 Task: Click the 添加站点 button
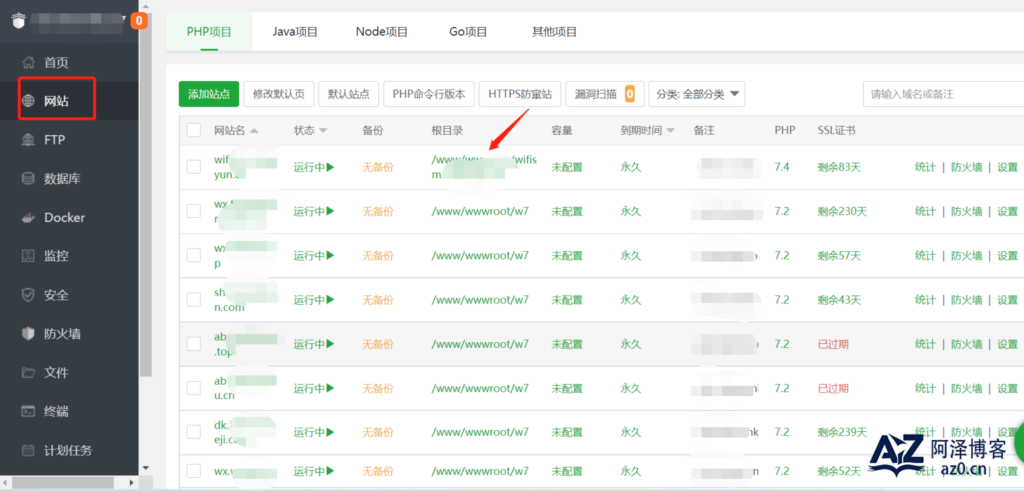coord(209,94)
